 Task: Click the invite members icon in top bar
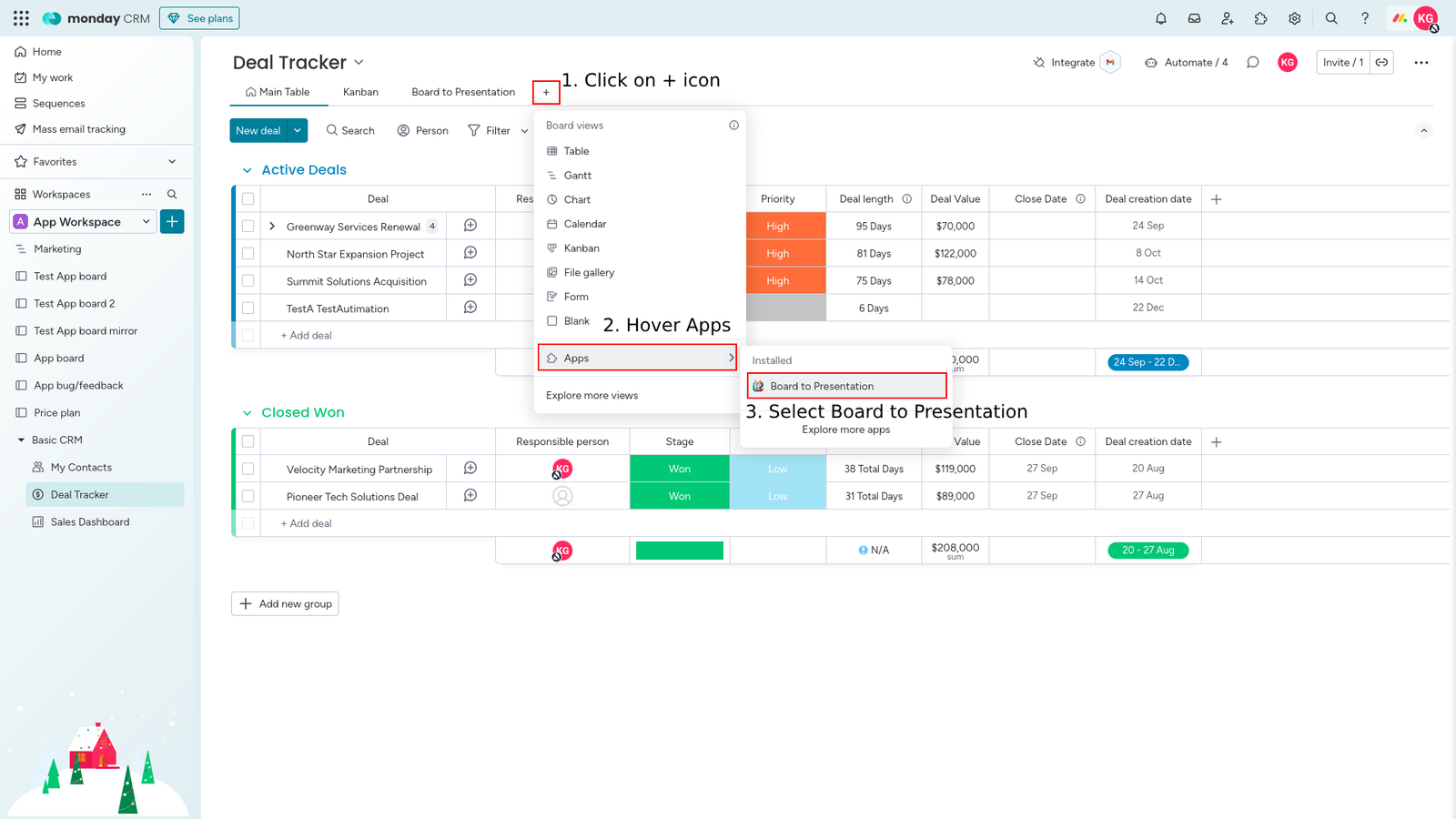point(1228,18)
